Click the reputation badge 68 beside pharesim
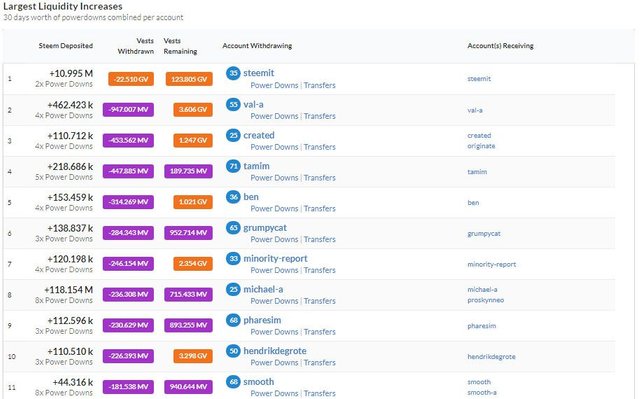 233,320
